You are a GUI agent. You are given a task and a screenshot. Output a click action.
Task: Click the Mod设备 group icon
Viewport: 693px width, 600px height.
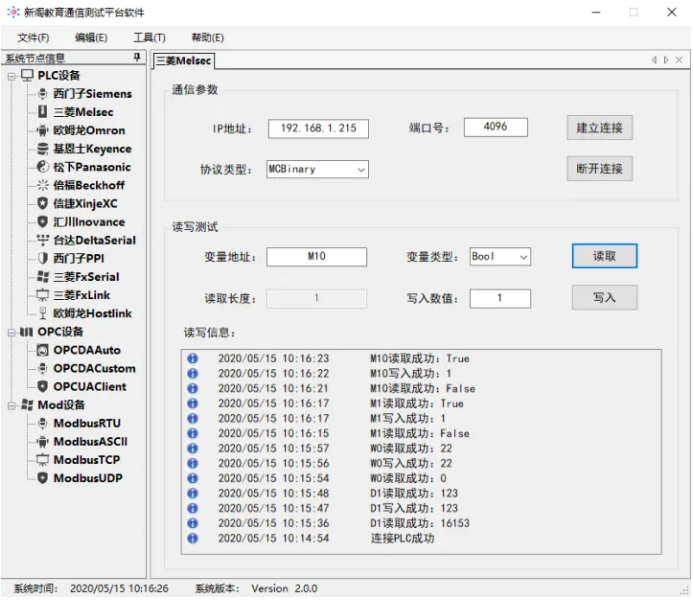(27, 405)
